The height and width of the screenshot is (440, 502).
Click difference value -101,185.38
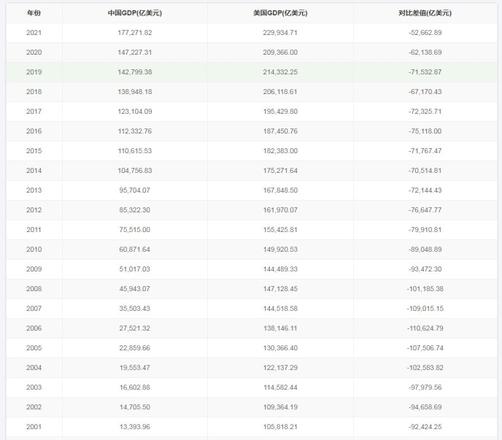point(425,289)
